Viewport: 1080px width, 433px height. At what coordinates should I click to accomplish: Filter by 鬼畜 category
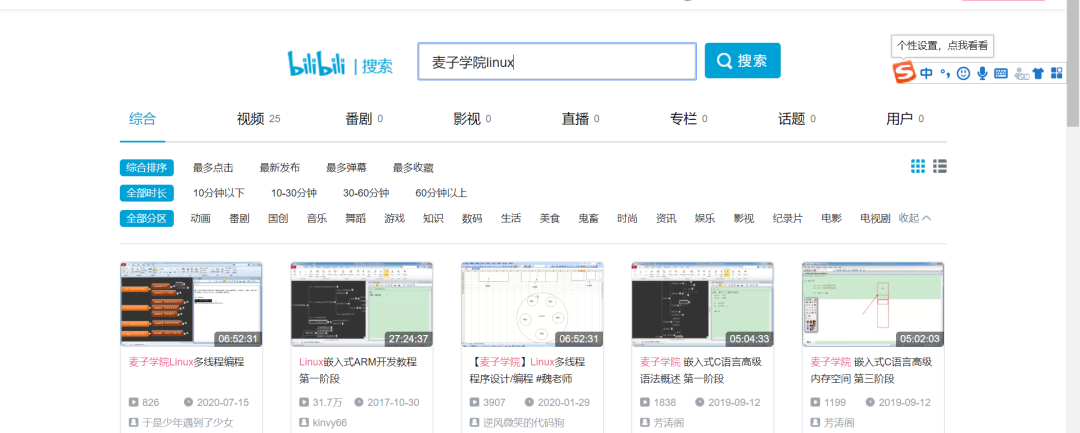point(588,219)
